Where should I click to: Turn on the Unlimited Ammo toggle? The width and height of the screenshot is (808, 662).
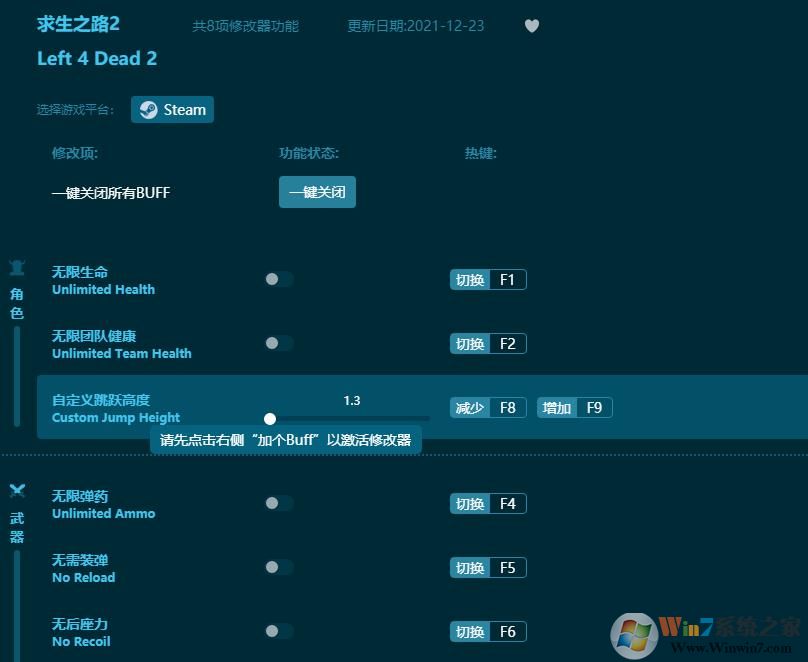coord(278,503)
